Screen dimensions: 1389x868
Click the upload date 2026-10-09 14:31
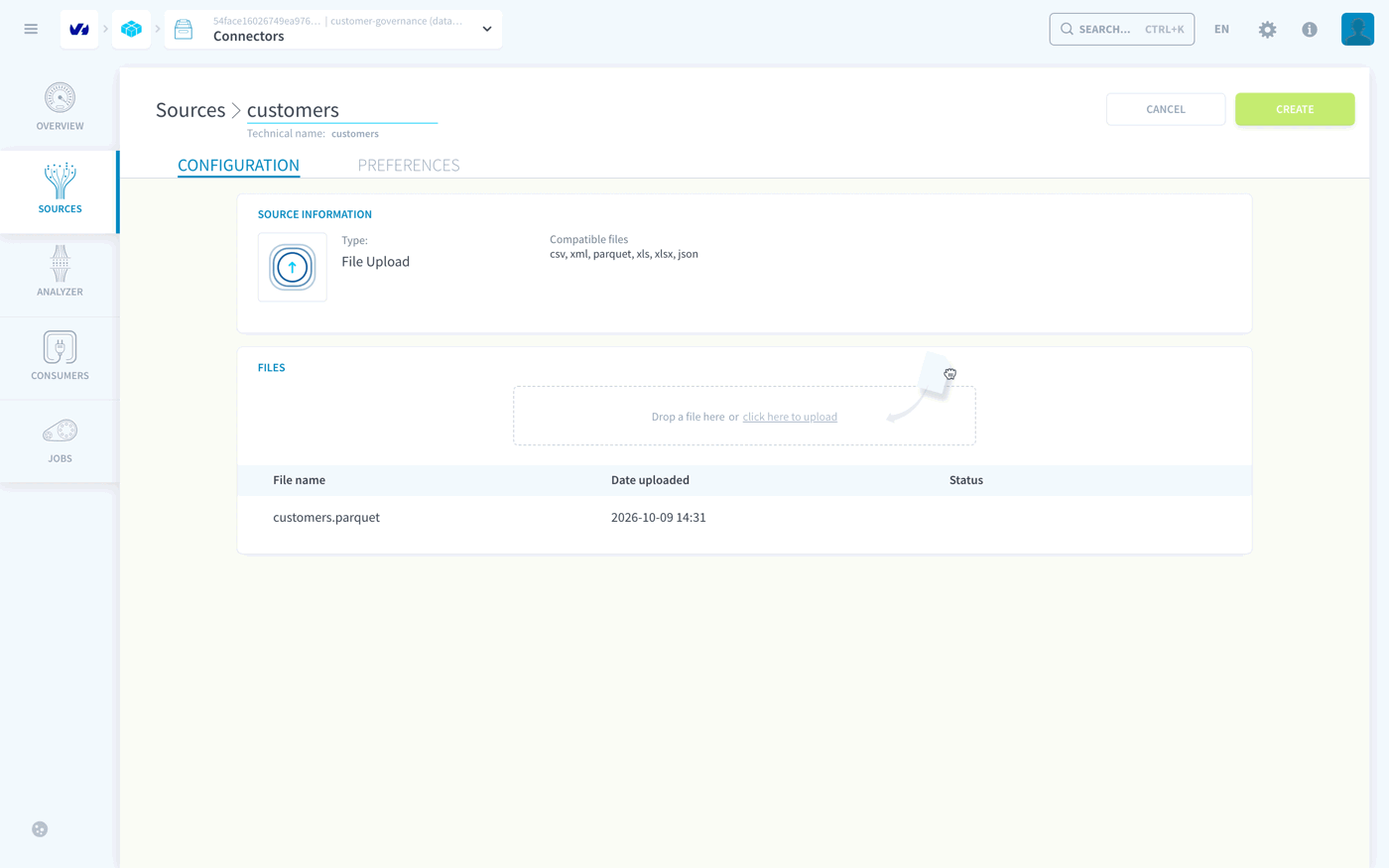pyautogui.click(x=659, y=518)
